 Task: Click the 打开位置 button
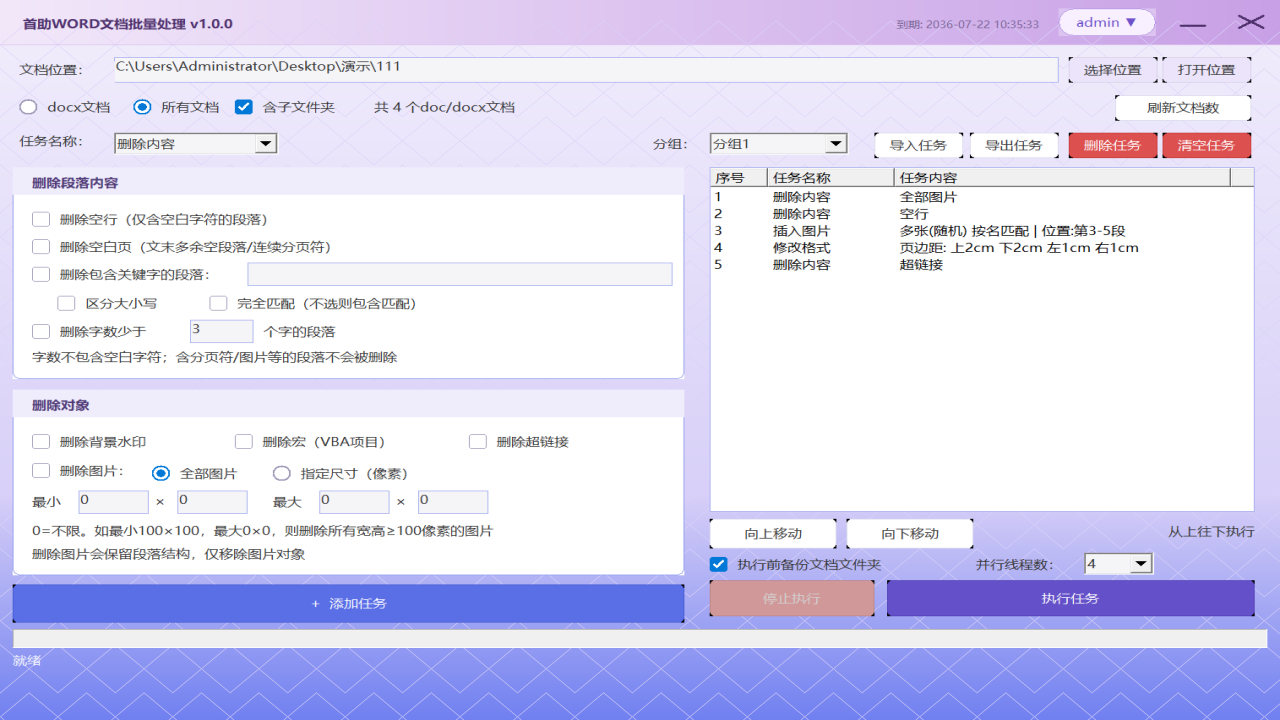tap(1206, 70)
